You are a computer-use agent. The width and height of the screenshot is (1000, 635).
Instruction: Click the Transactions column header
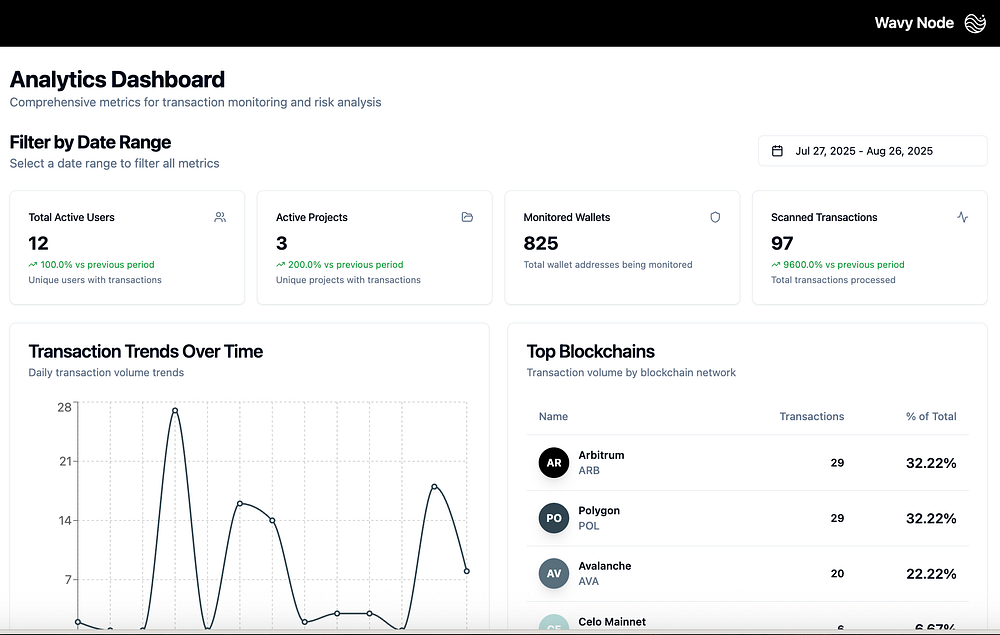(x=811, y=416)
